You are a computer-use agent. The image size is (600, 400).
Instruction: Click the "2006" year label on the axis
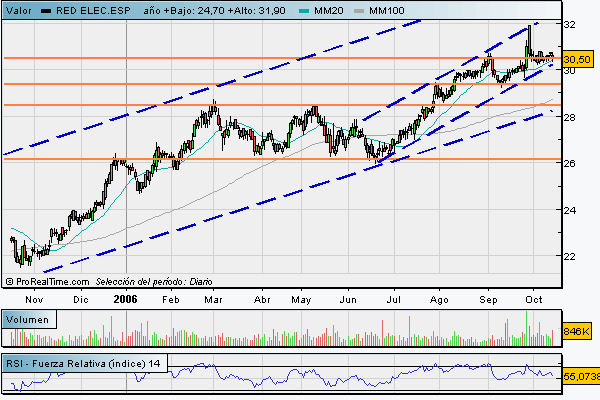[125, 299]
